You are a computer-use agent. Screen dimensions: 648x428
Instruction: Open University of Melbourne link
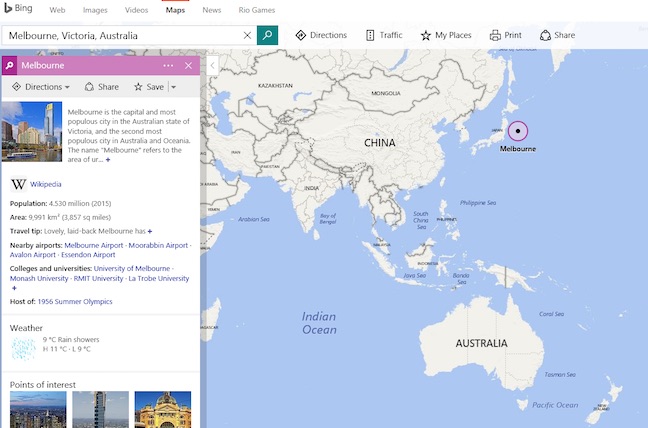tap(132, 269)
